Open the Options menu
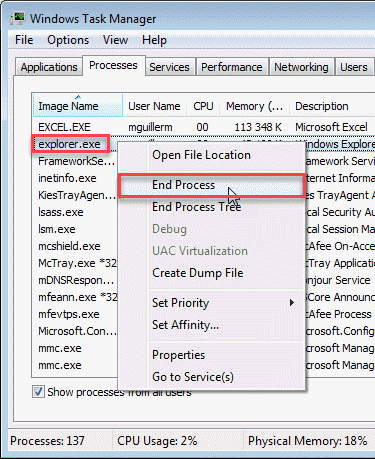This screenshot has height=459, width=375. (68, 40)
